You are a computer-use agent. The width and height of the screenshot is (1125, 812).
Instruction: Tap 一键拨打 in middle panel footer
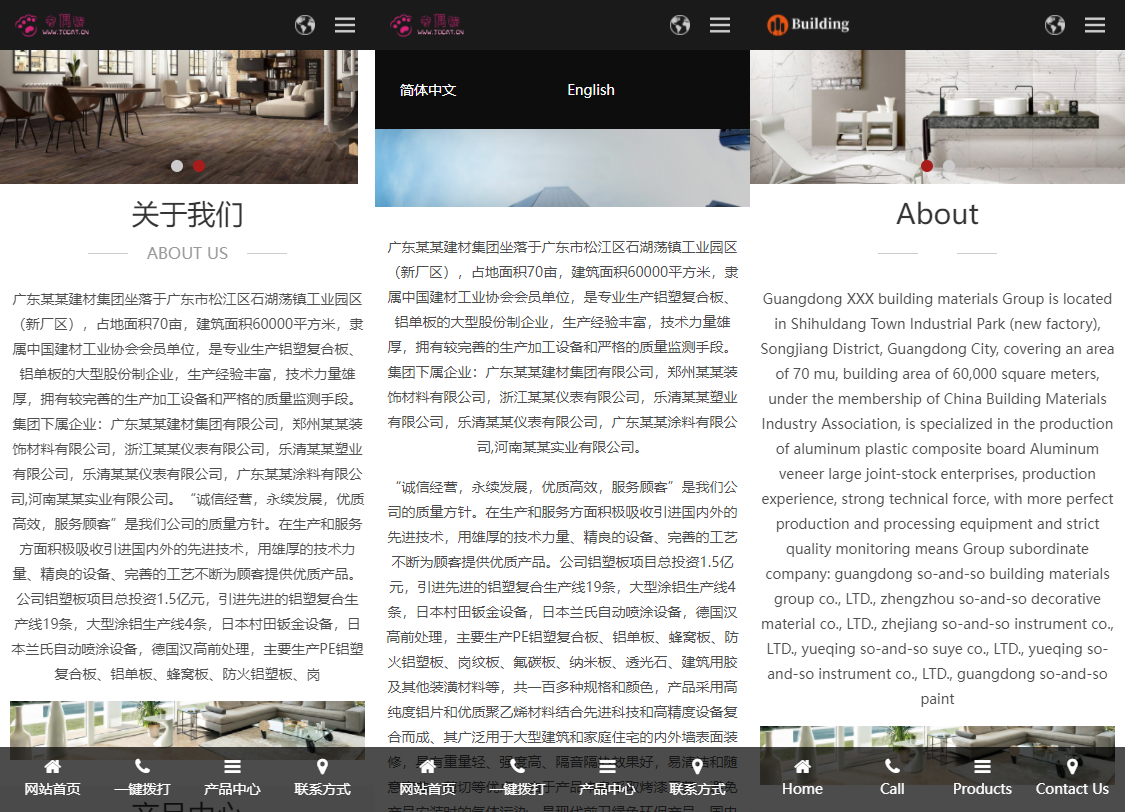(517, 789)
